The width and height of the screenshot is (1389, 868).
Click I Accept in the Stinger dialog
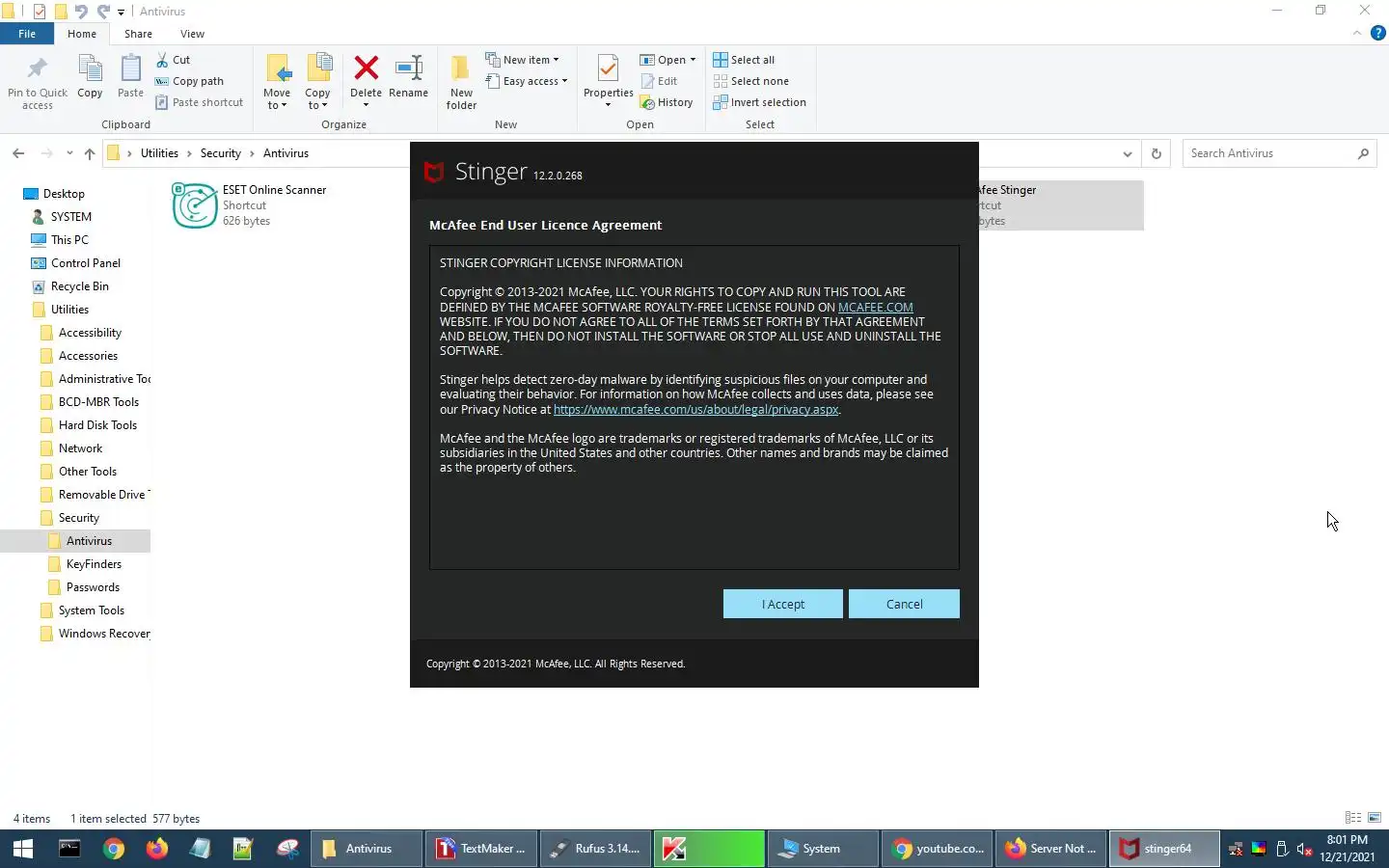coord(783,604)
